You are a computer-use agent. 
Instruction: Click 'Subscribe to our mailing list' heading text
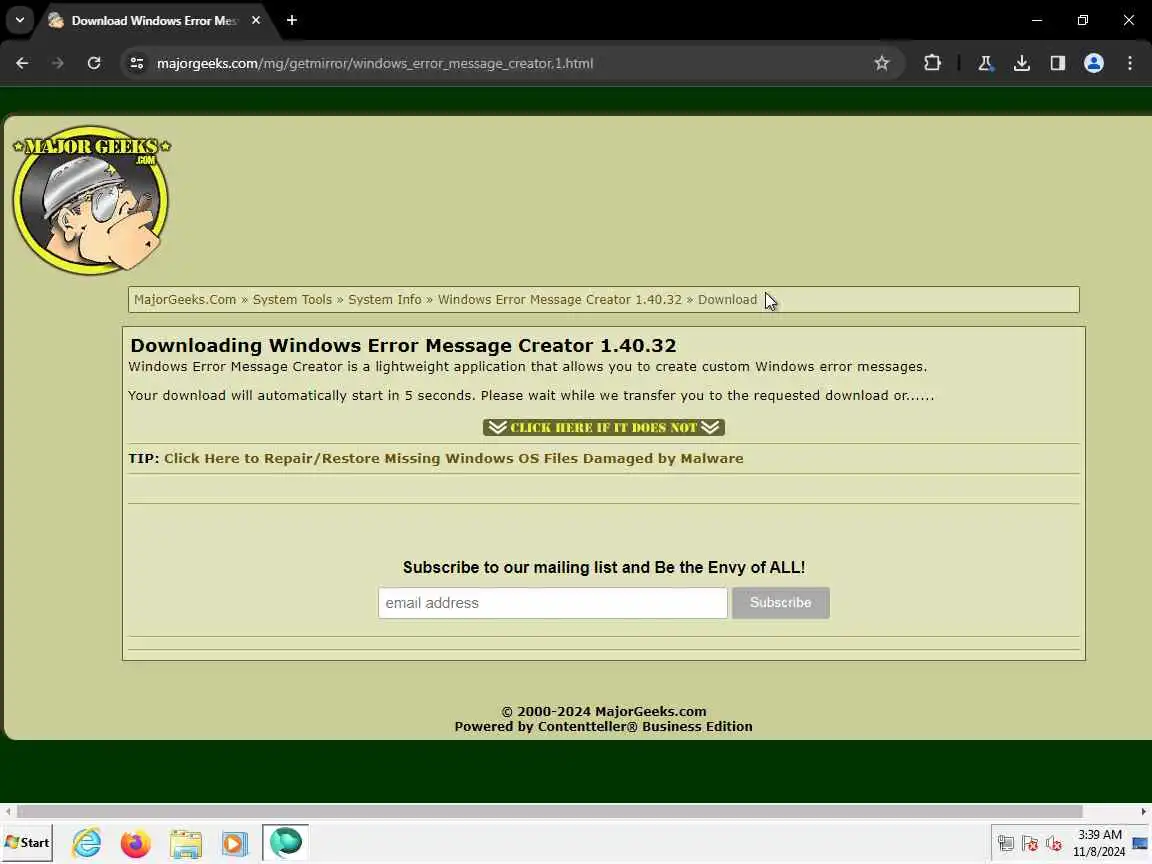(604, 567)
